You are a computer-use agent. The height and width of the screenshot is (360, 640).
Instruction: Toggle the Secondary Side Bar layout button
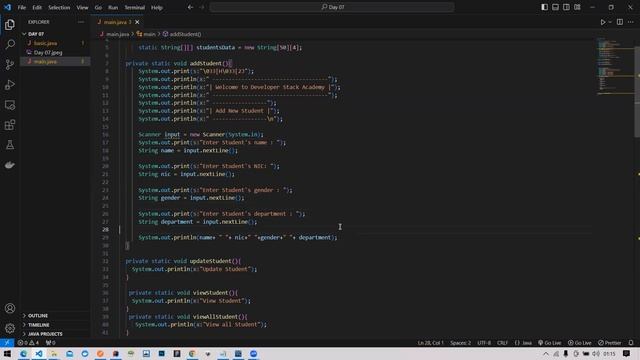coord(567,7)
